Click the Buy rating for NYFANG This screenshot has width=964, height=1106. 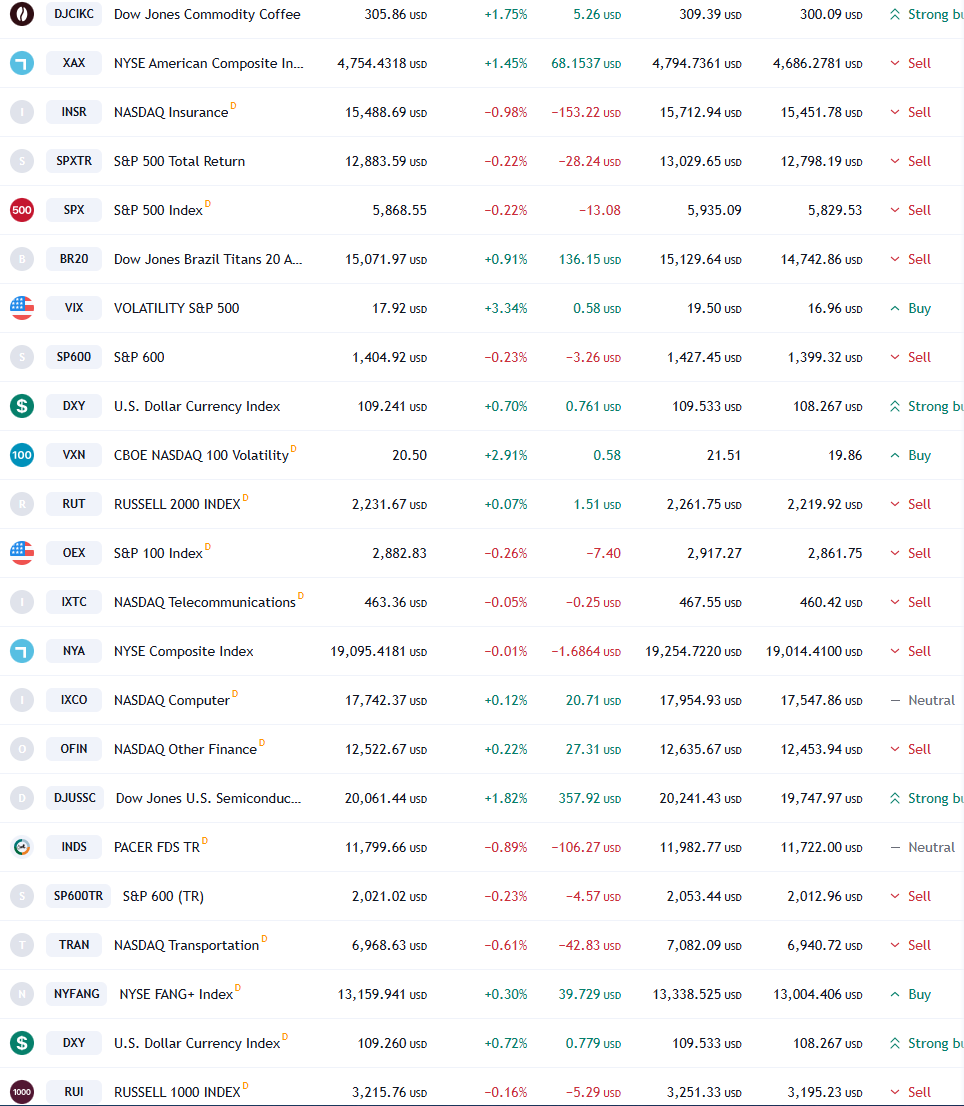(x=910, y=995)
